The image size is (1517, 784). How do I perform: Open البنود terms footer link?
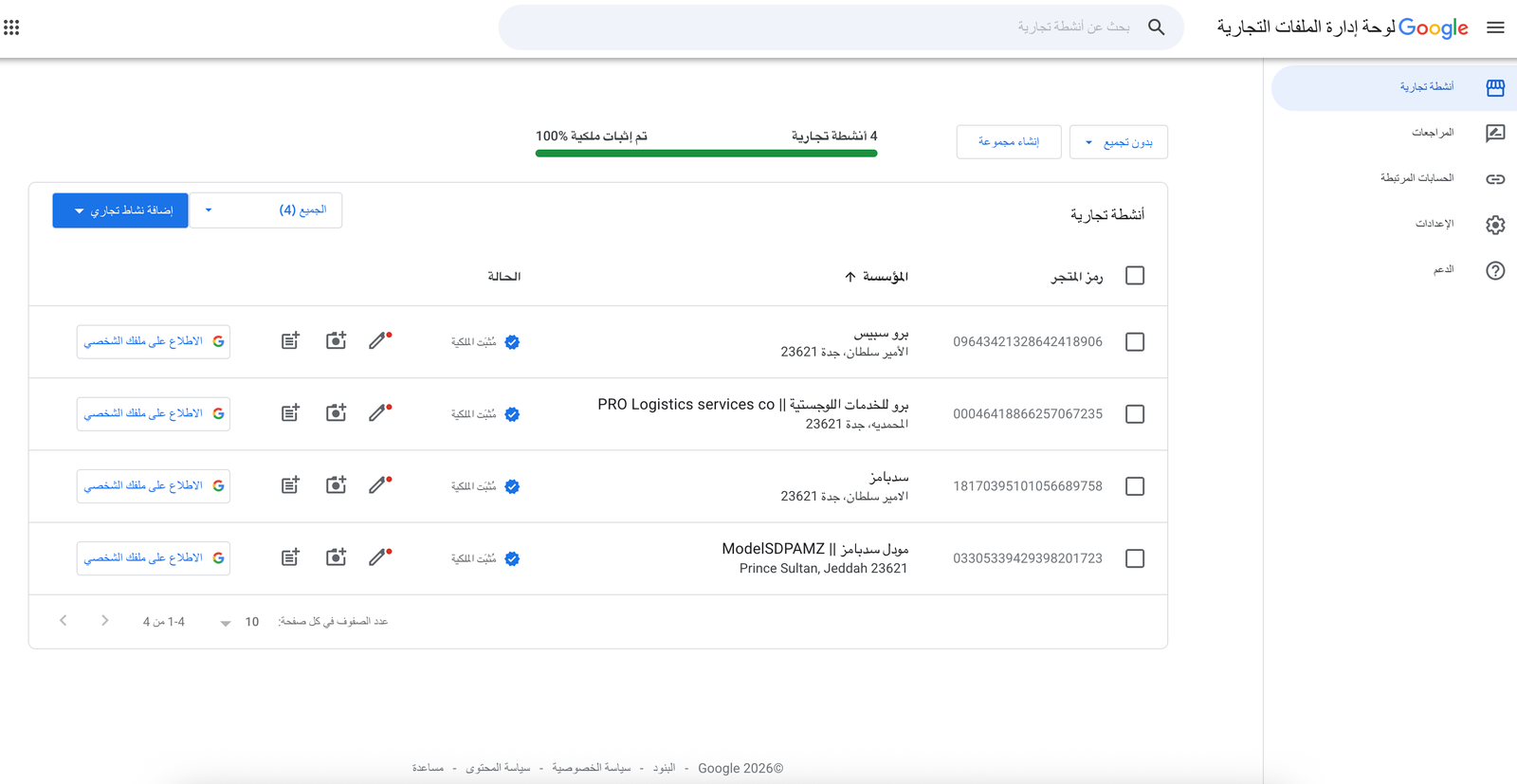664,768
